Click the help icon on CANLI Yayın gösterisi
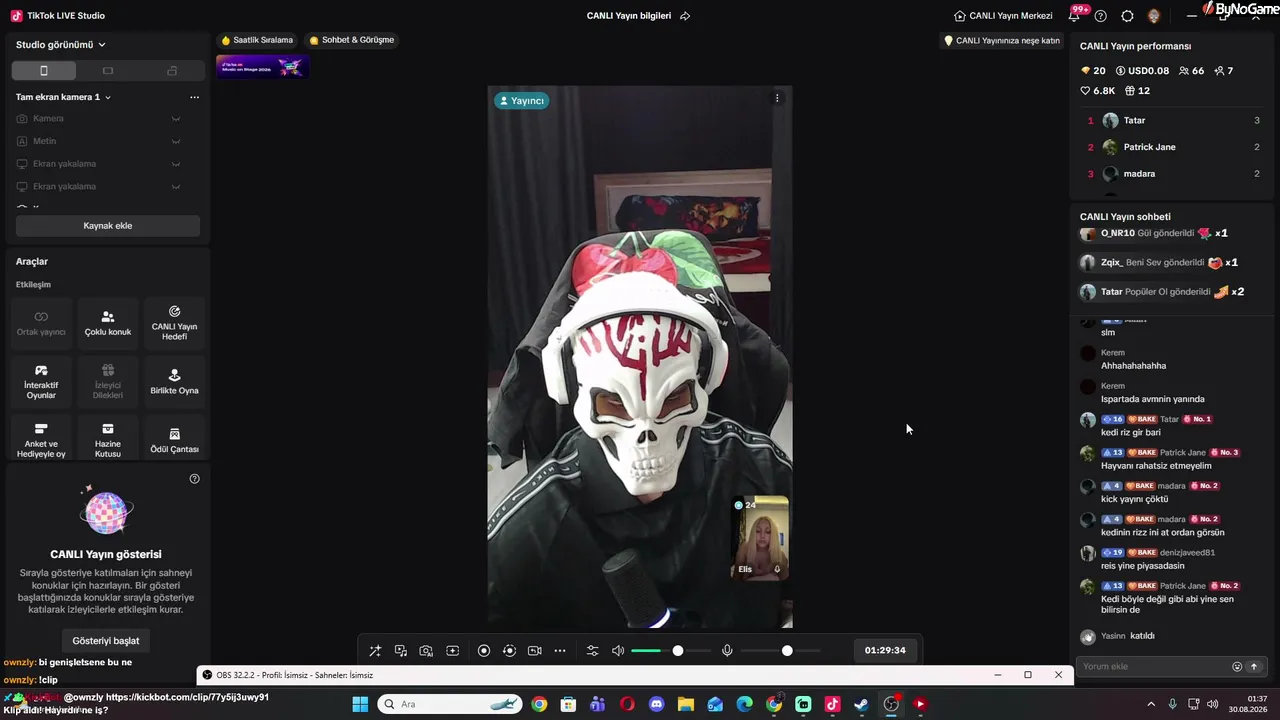The image size is (1280, 720). pyautogui.click(x=195, y=479)
